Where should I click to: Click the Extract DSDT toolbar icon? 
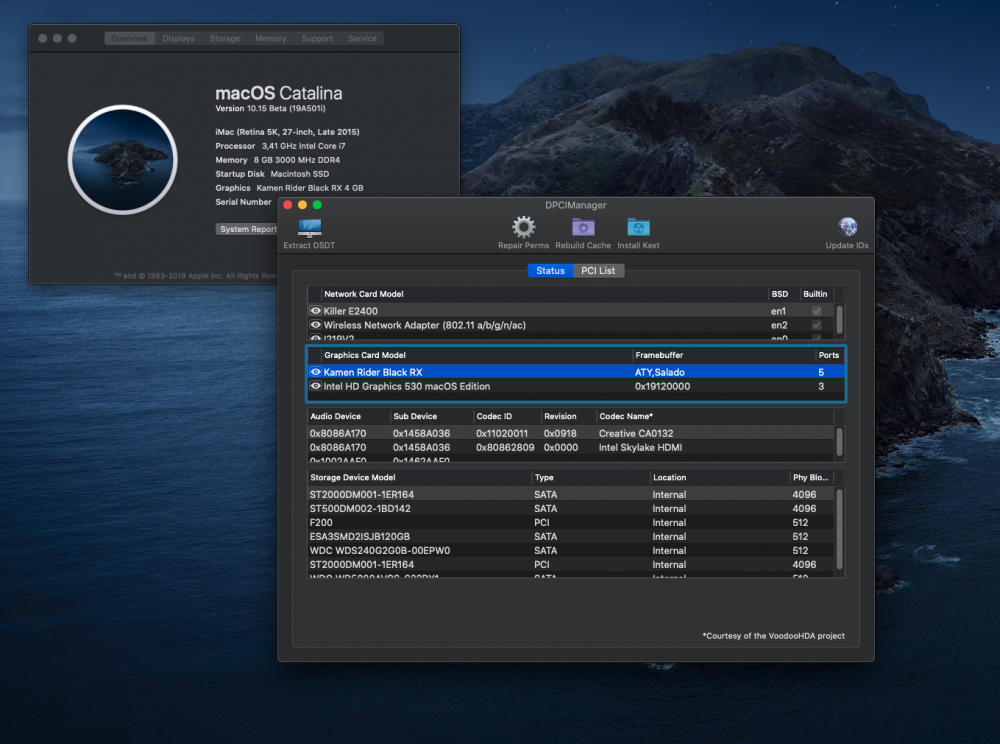pyautogui.click(x=309, y=228)
